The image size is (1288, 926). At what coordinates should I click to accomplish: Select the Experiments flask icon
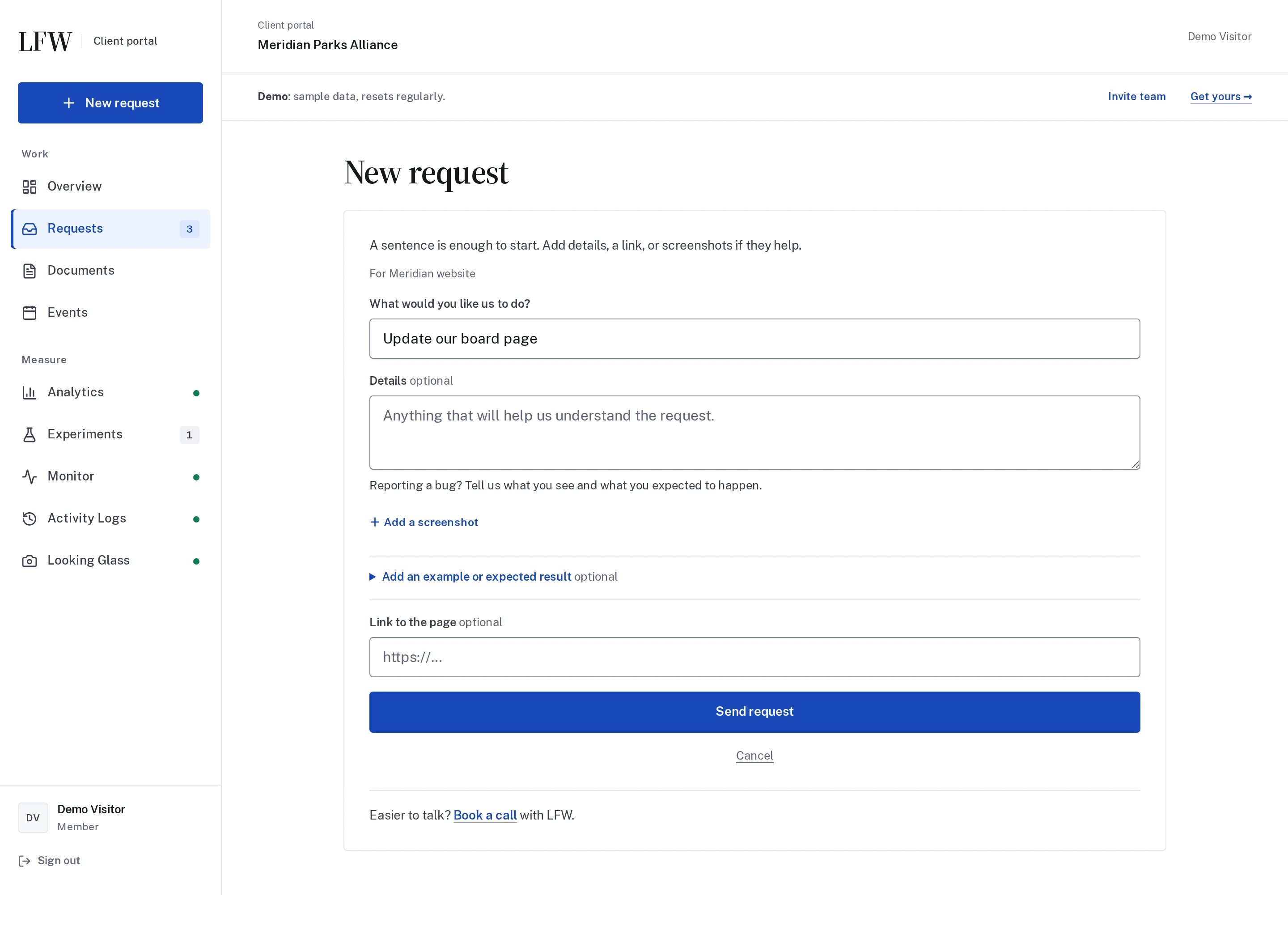[x=30, y=435]
